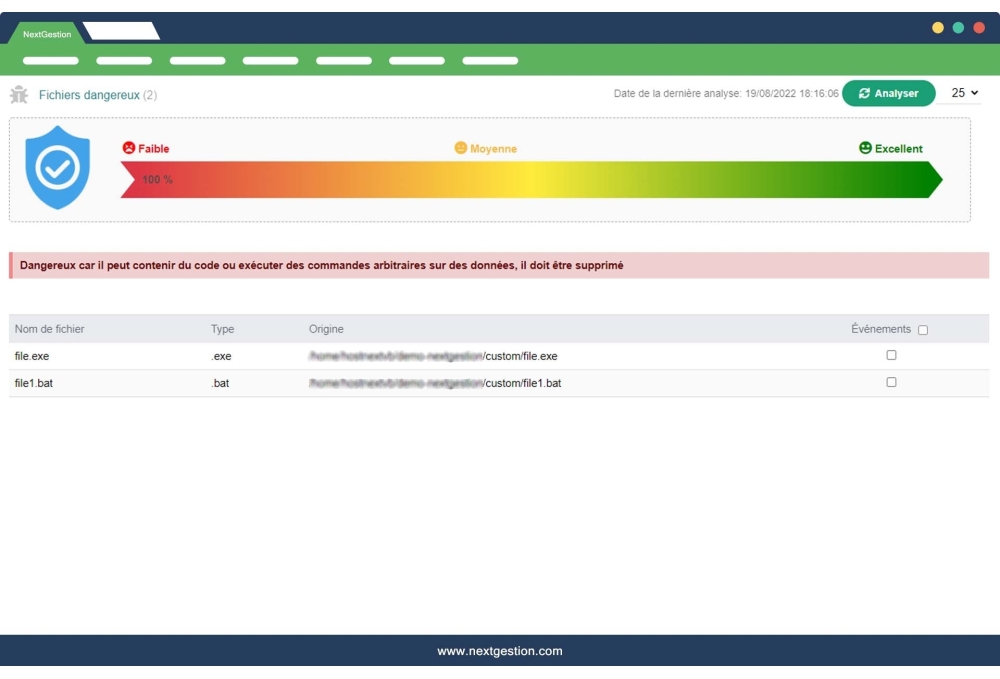Open the 25 rows-per-page dropdown
This screenshot has width=1000, height=679.
click(964, 93)
